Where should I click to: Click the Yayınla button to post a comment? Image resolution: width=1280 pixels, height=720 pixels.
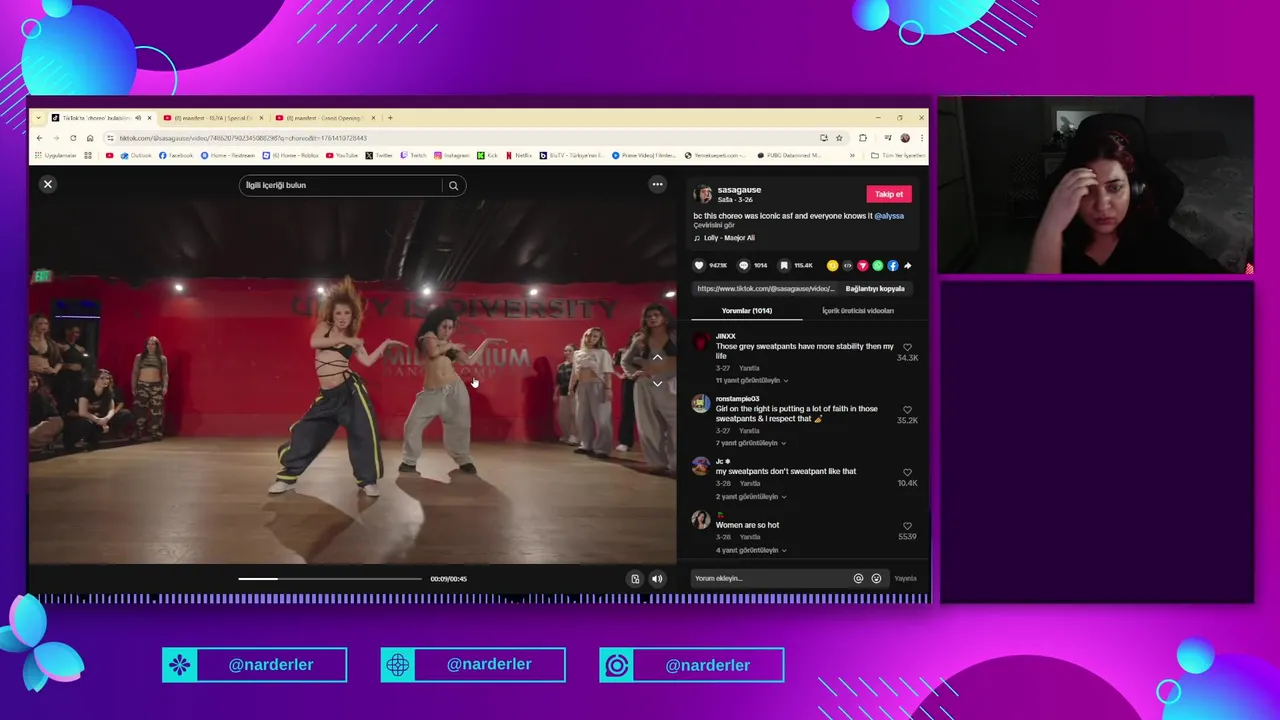click(x=905, y=578)
